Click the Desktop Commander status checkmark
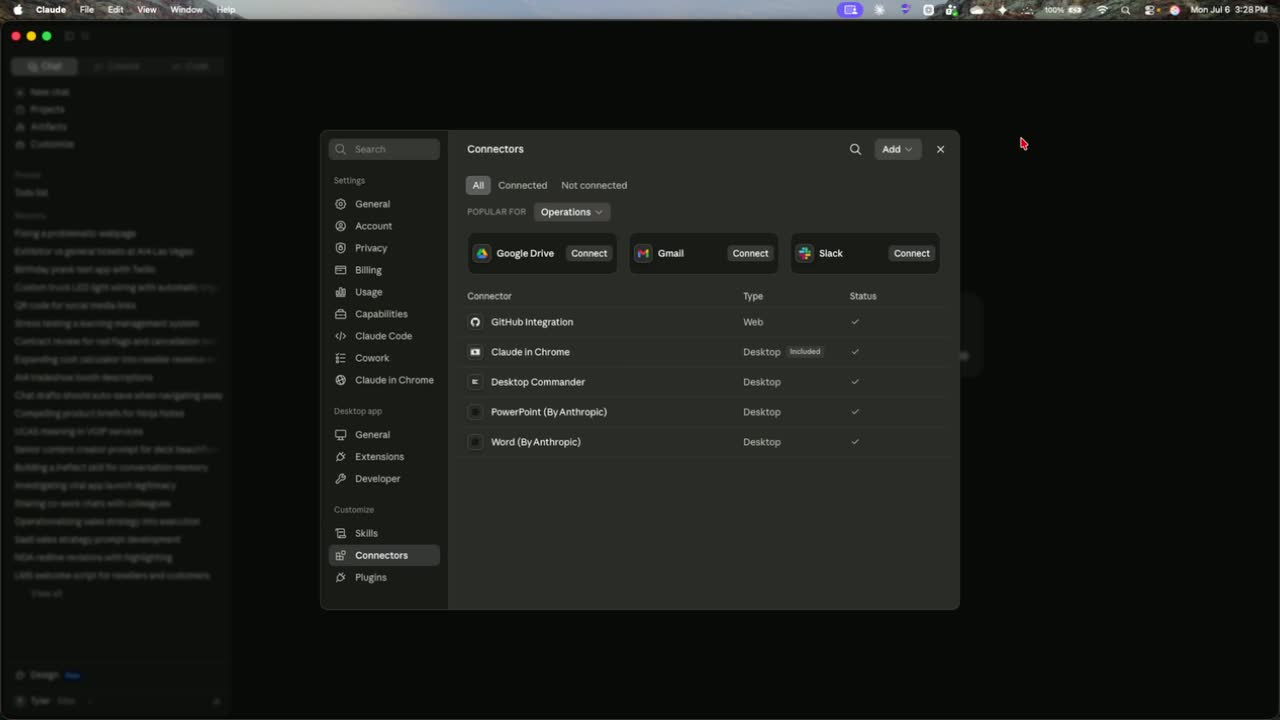1280x720 pixels. pyautogui.click(x=855, y=382)
